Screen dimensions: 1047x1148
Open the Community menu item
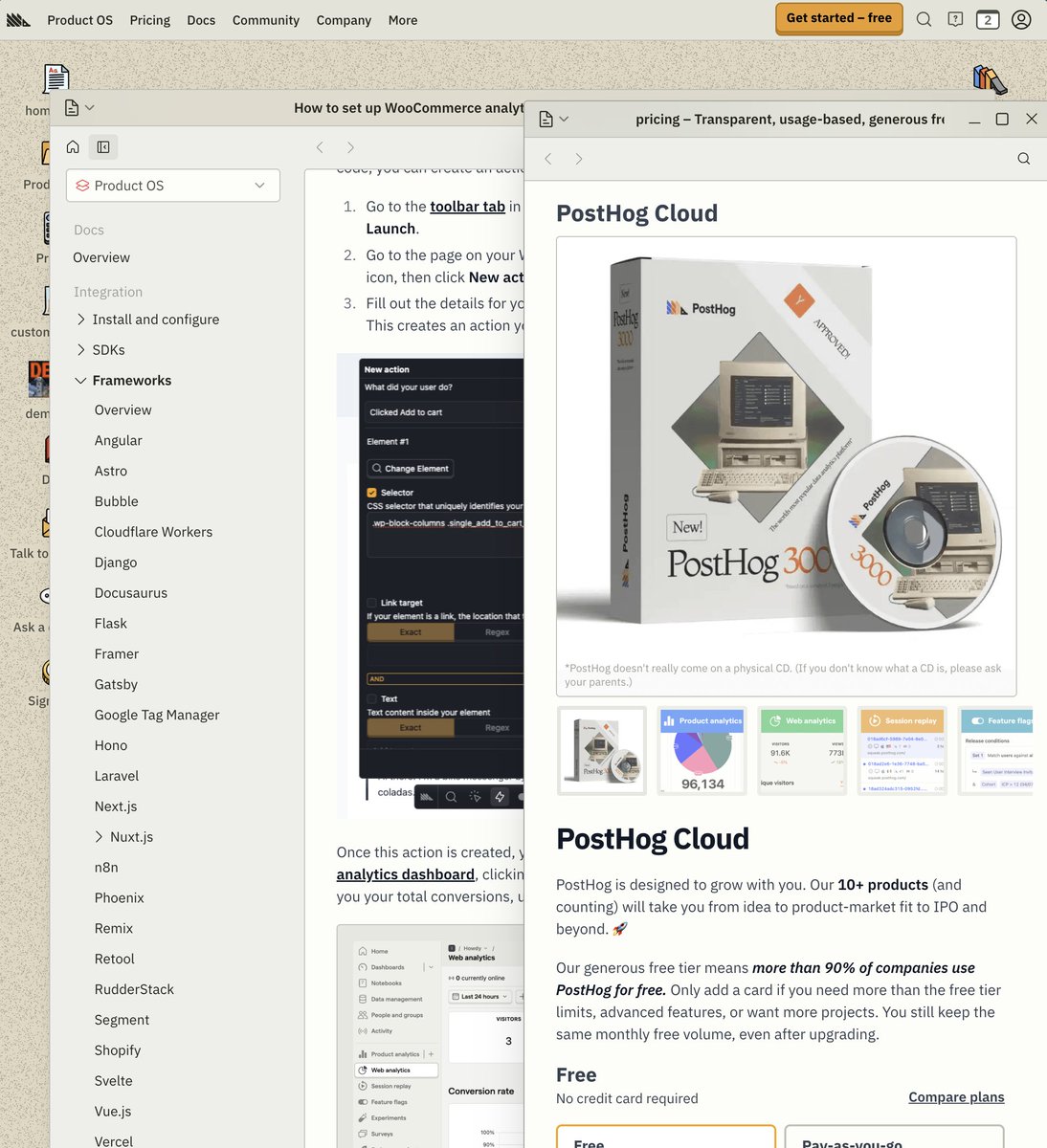tap(266, 20)
